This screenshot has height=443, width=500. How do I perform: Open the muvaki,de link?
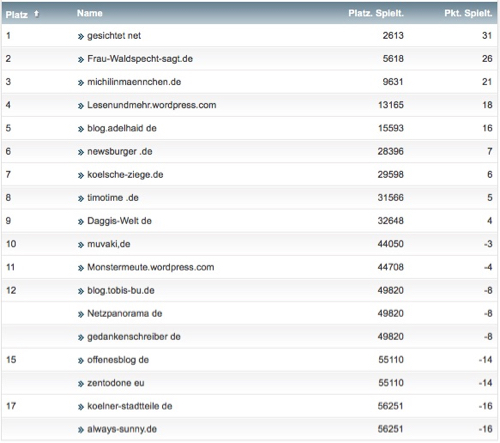tap(109, 244)
